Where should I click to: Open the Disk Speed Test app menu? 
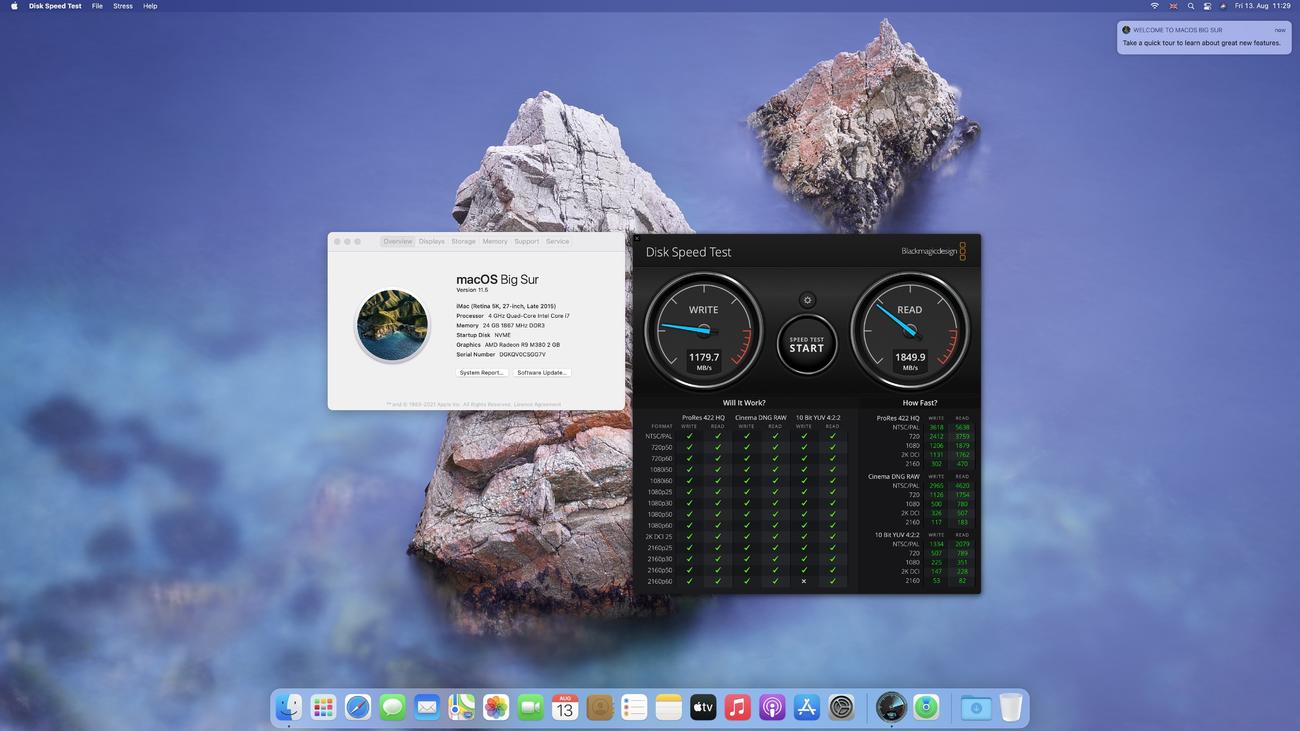[55, 6]
